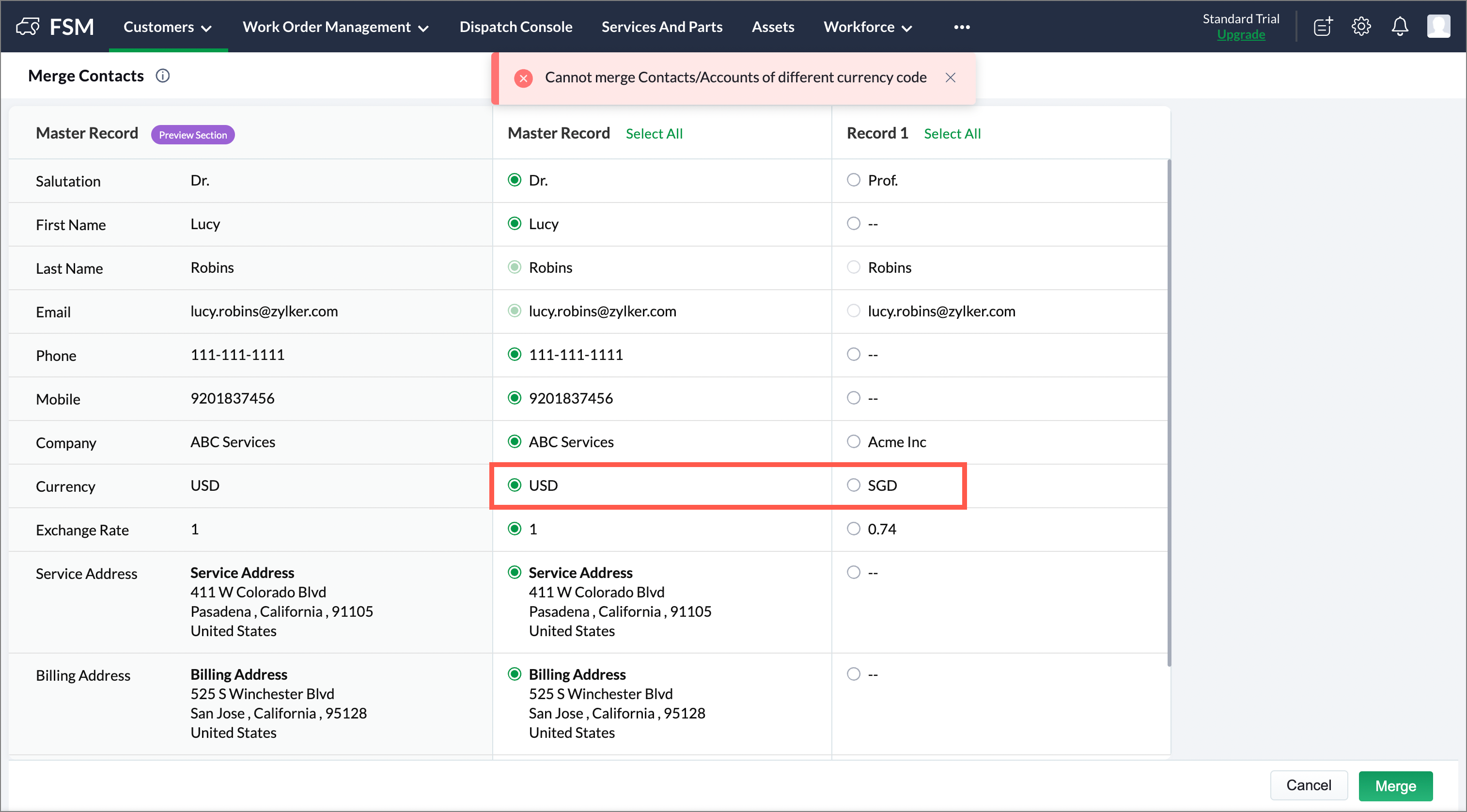Open the info icon beside Merge Contacts

163,76
